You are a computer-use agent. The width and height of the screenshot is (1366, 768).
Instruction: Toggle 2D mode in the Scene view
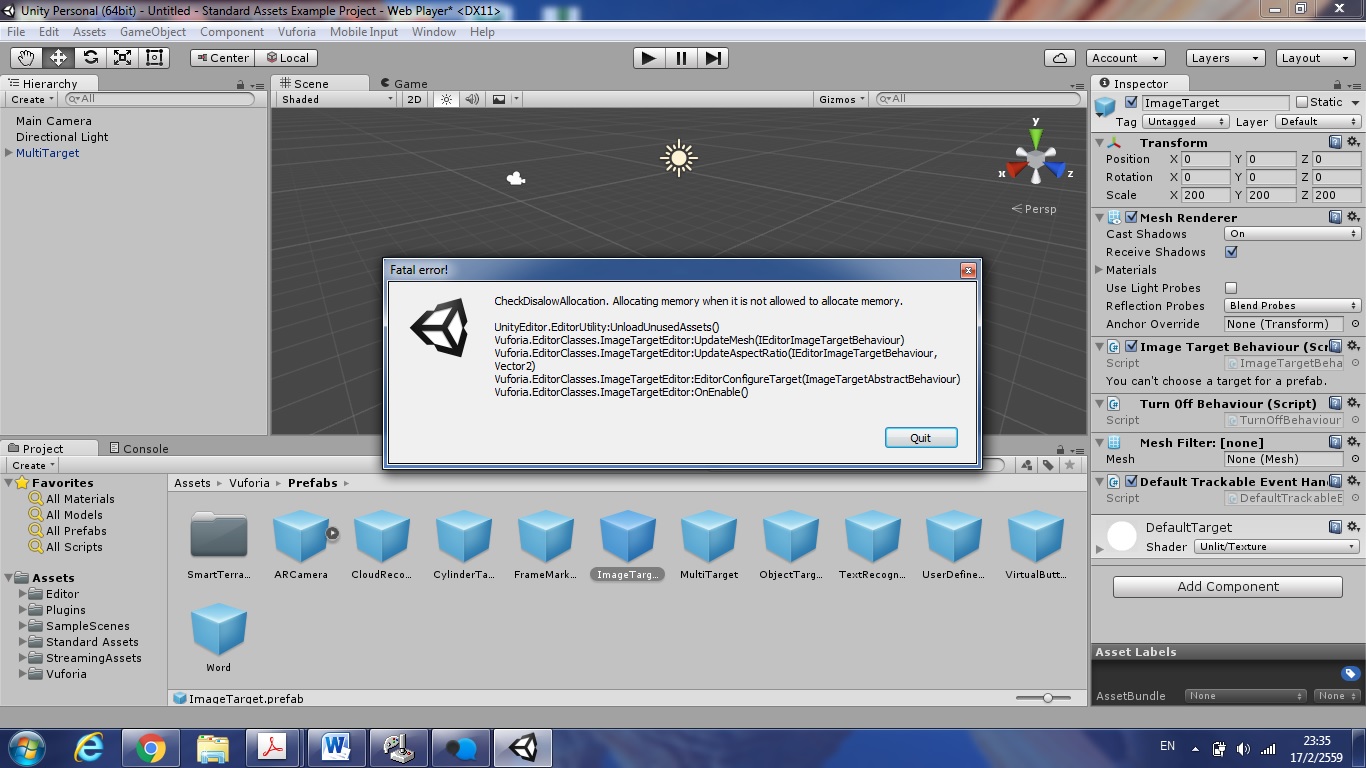click(414, 99)
